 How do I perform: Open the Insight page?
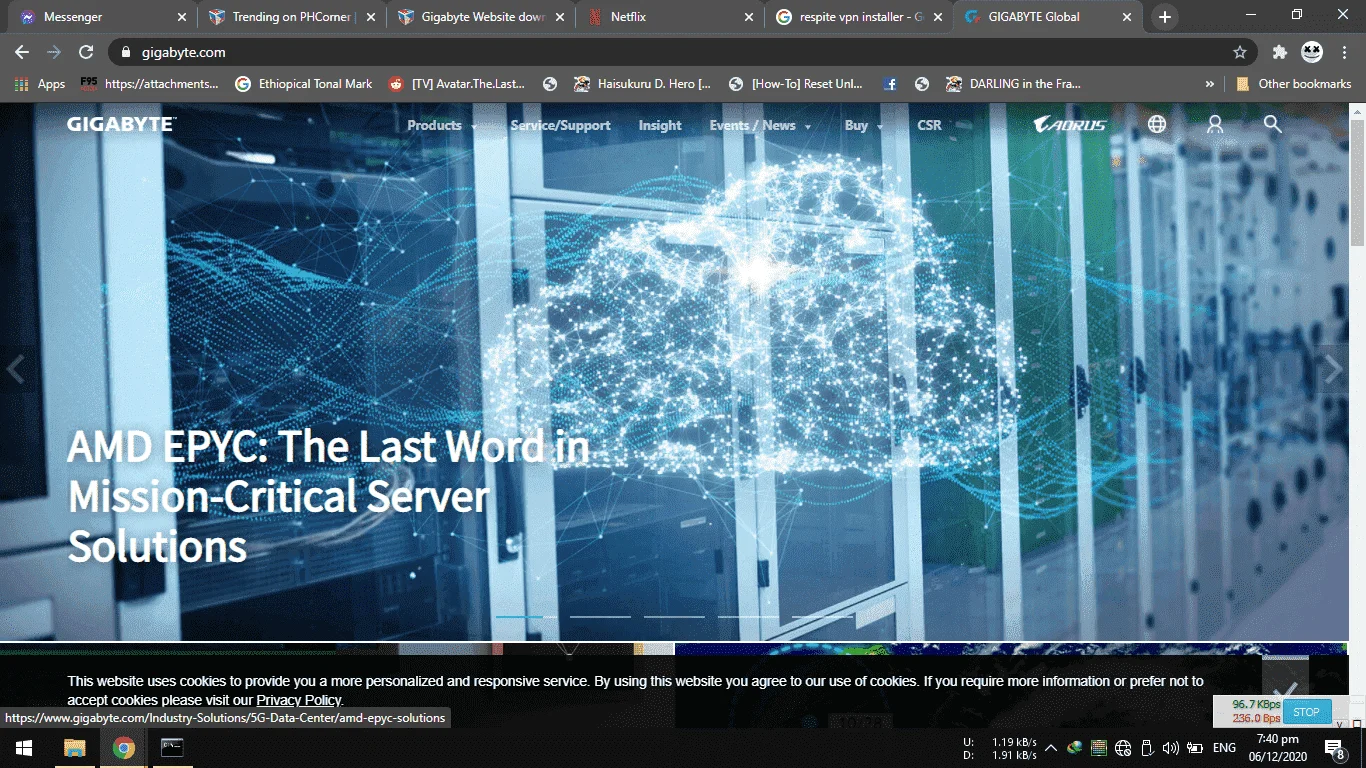pos(660,125)
